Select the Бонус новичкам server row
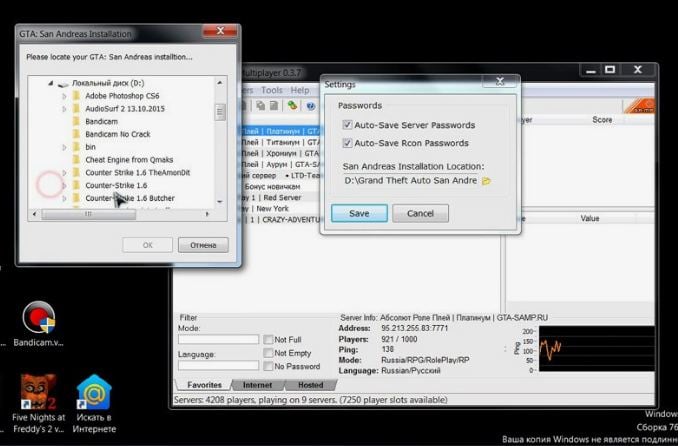 click(x=280, y=186)
